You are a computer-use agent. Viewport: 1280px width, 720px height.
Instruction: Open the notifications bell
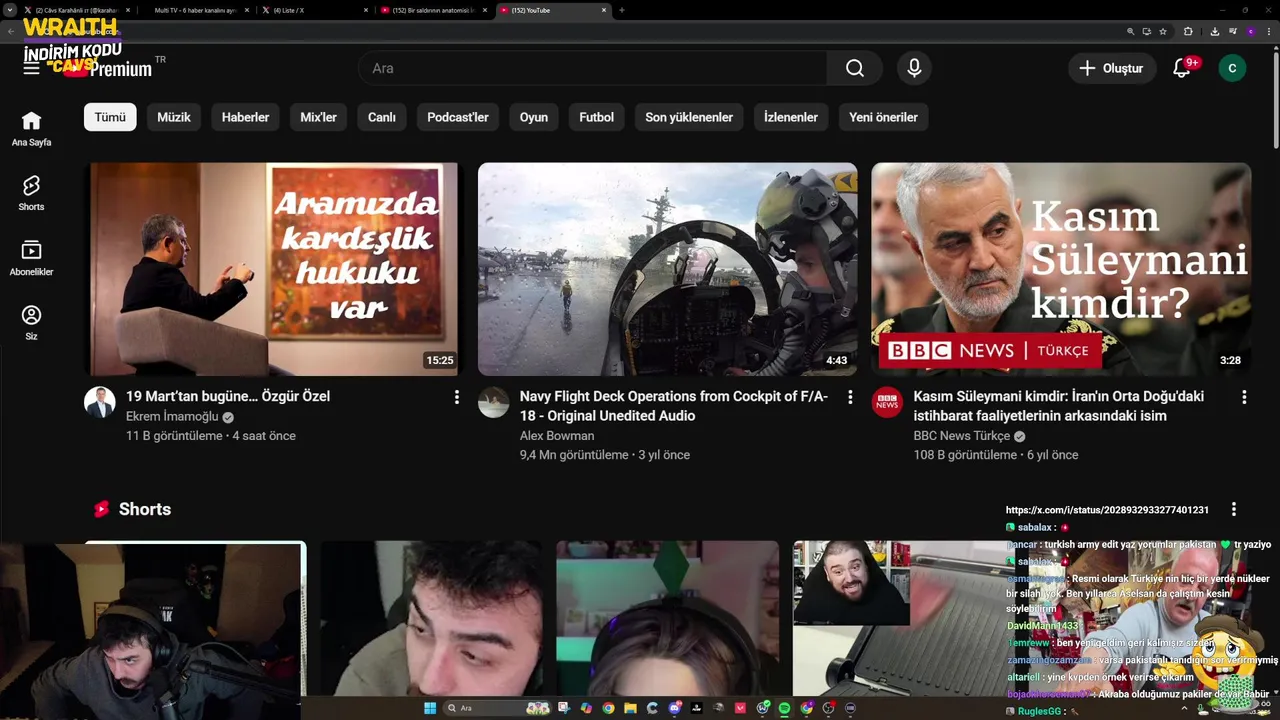point(1182,68)
